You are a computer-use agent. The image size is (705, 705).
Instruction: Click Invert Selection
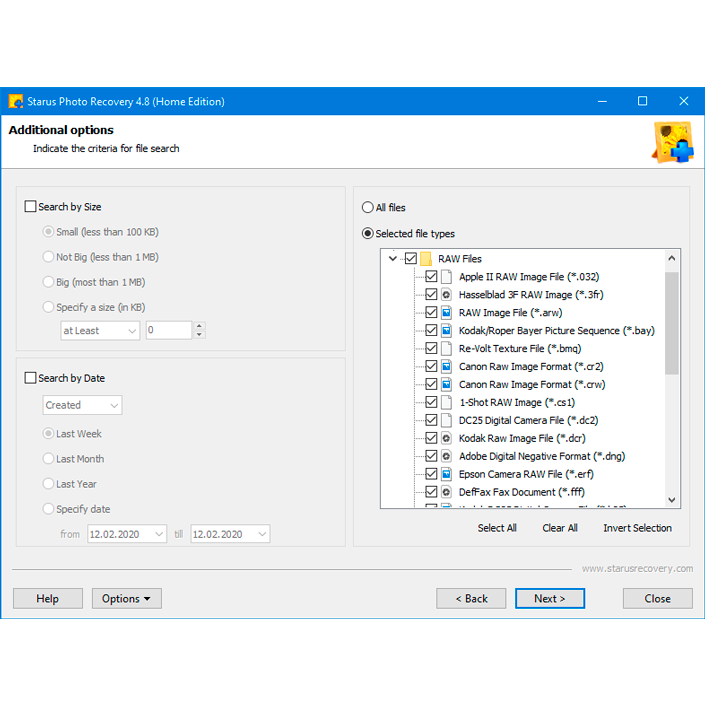[x=637, y=528]
